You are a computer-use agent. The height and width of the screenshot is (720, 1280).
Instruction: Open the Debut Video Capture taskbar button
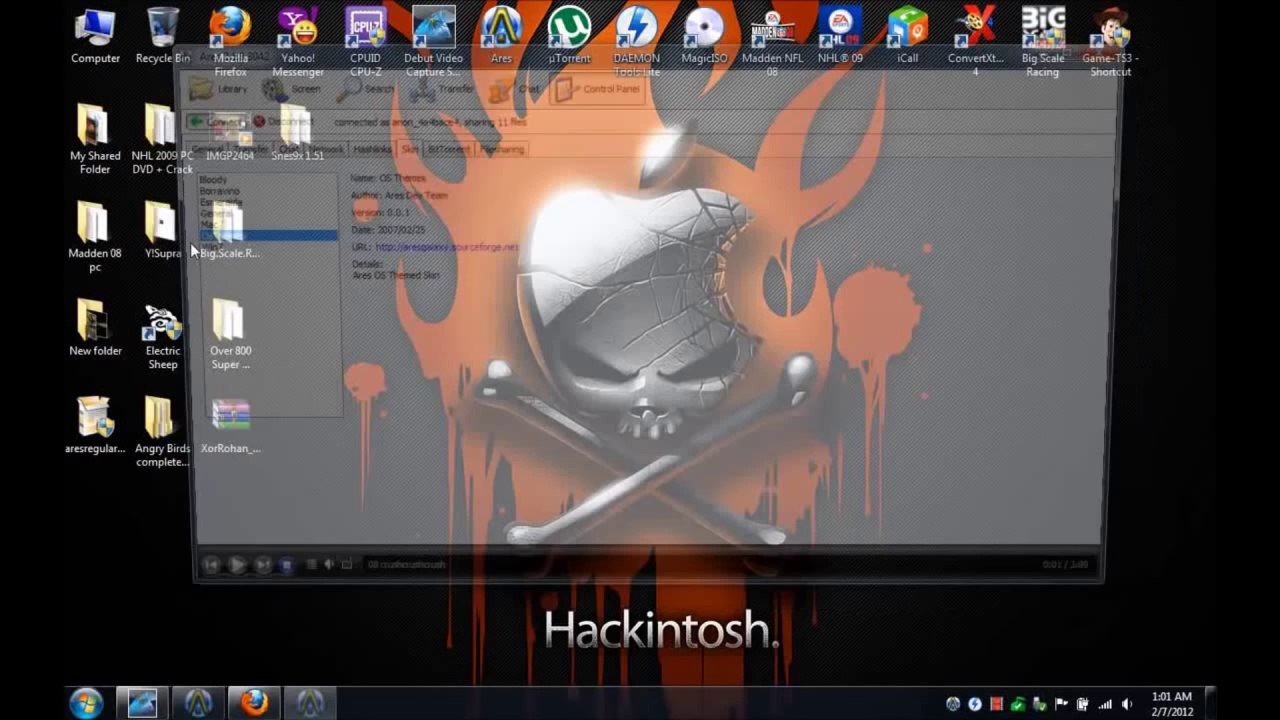[141, 703]
